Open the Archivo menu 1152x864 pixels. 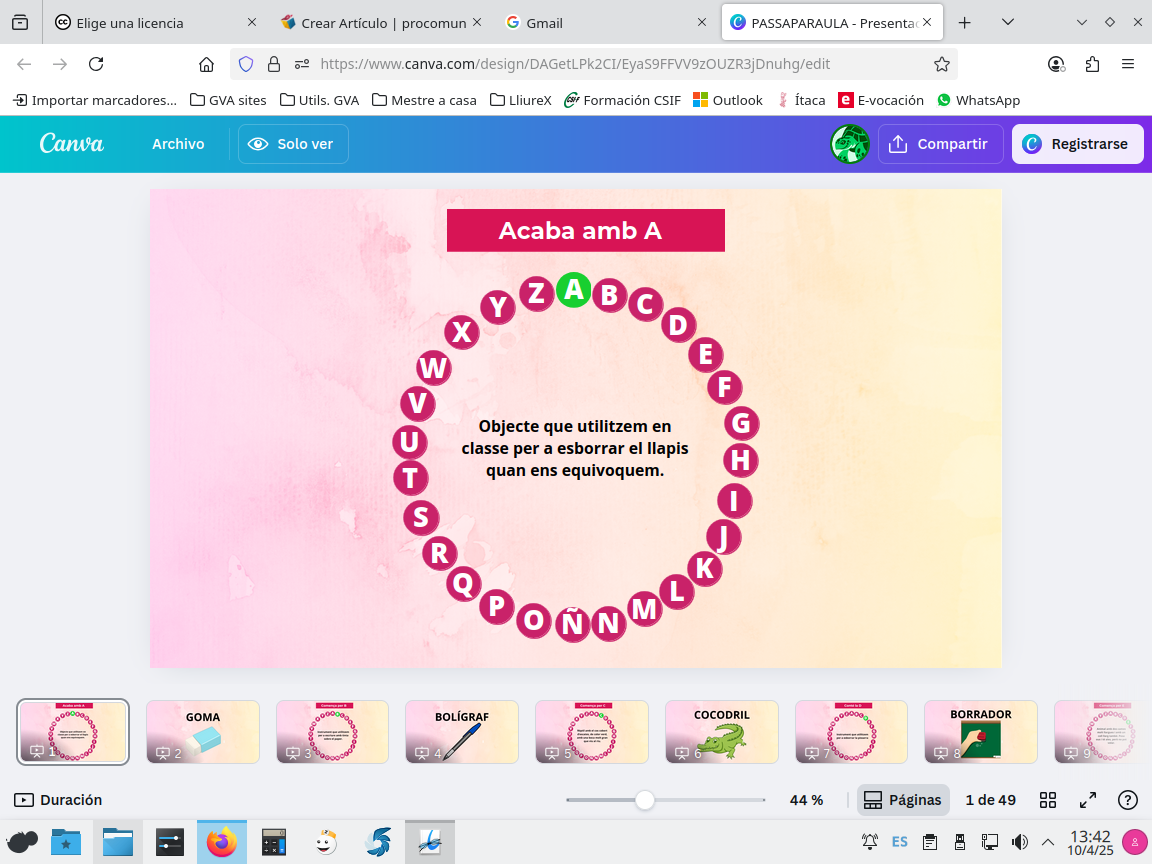178,144
